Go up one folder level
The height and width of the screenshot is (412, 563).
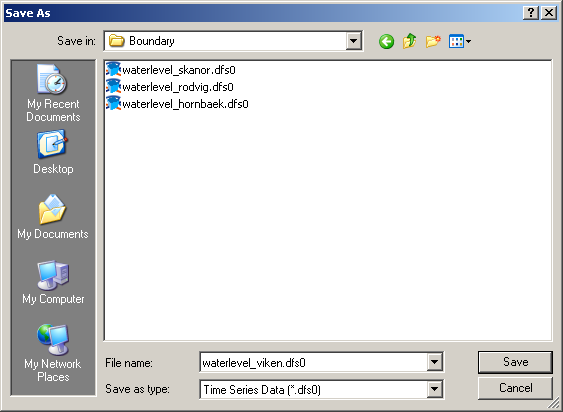point(409,41)
